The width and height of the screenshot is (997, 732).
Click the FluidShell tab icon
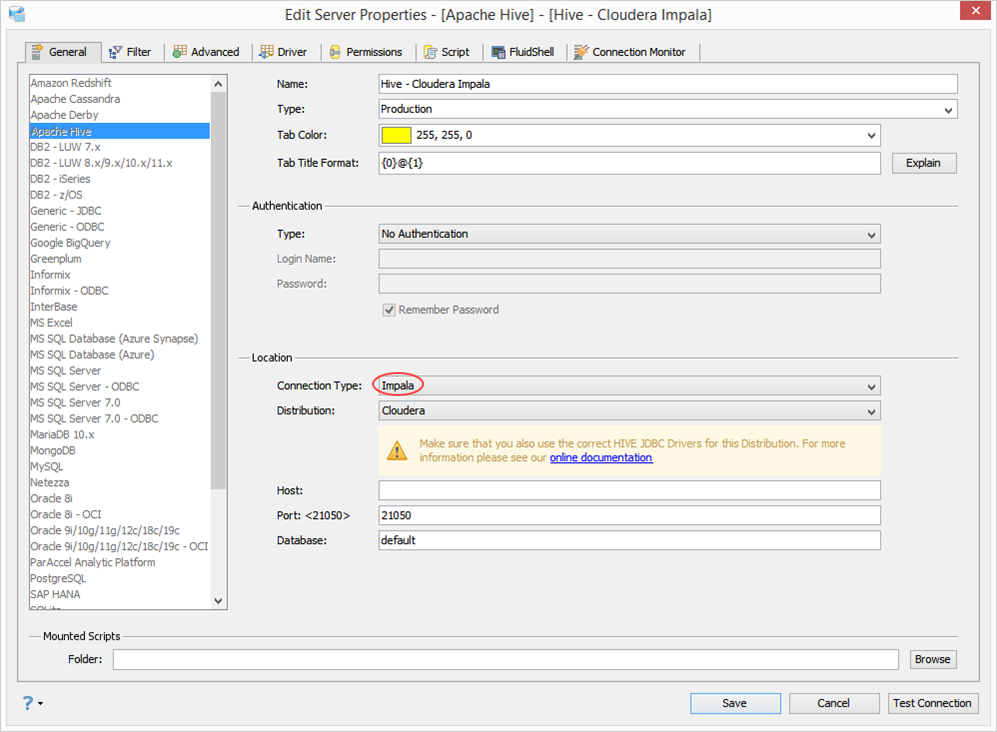coord(498,52)
